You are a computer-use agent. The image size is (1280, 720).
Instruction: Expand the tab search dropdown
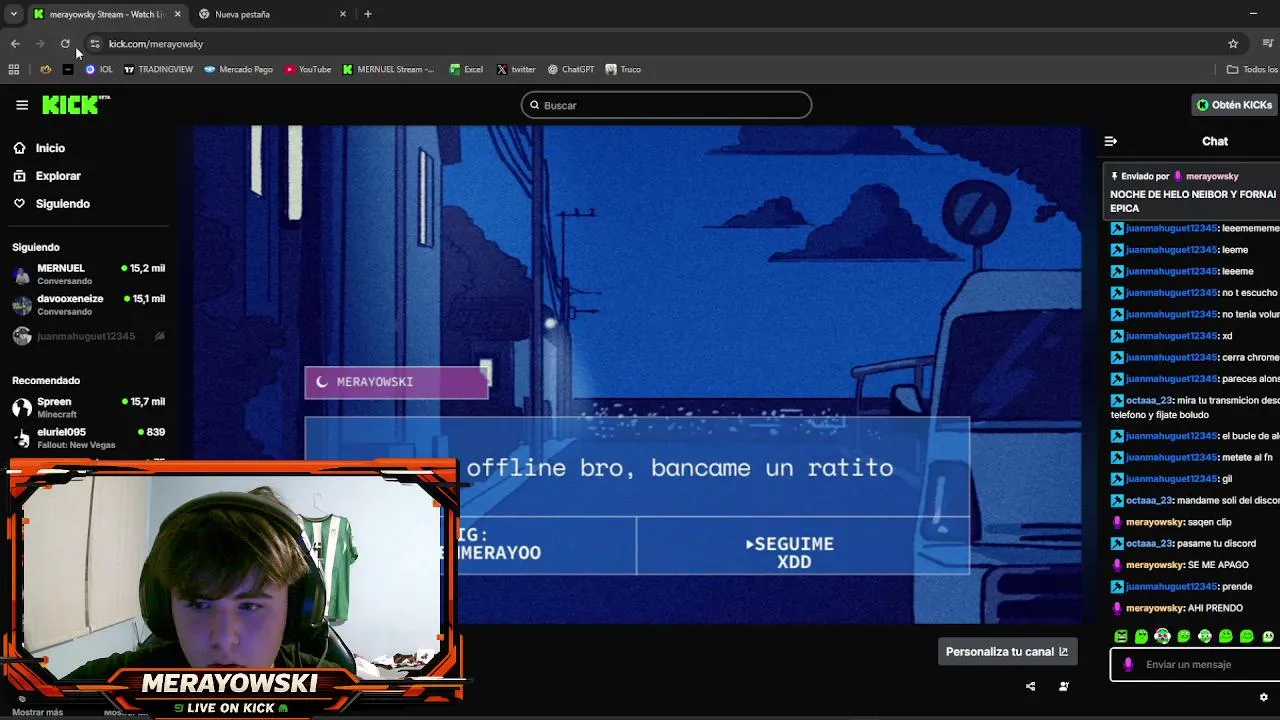click(13, 14)
